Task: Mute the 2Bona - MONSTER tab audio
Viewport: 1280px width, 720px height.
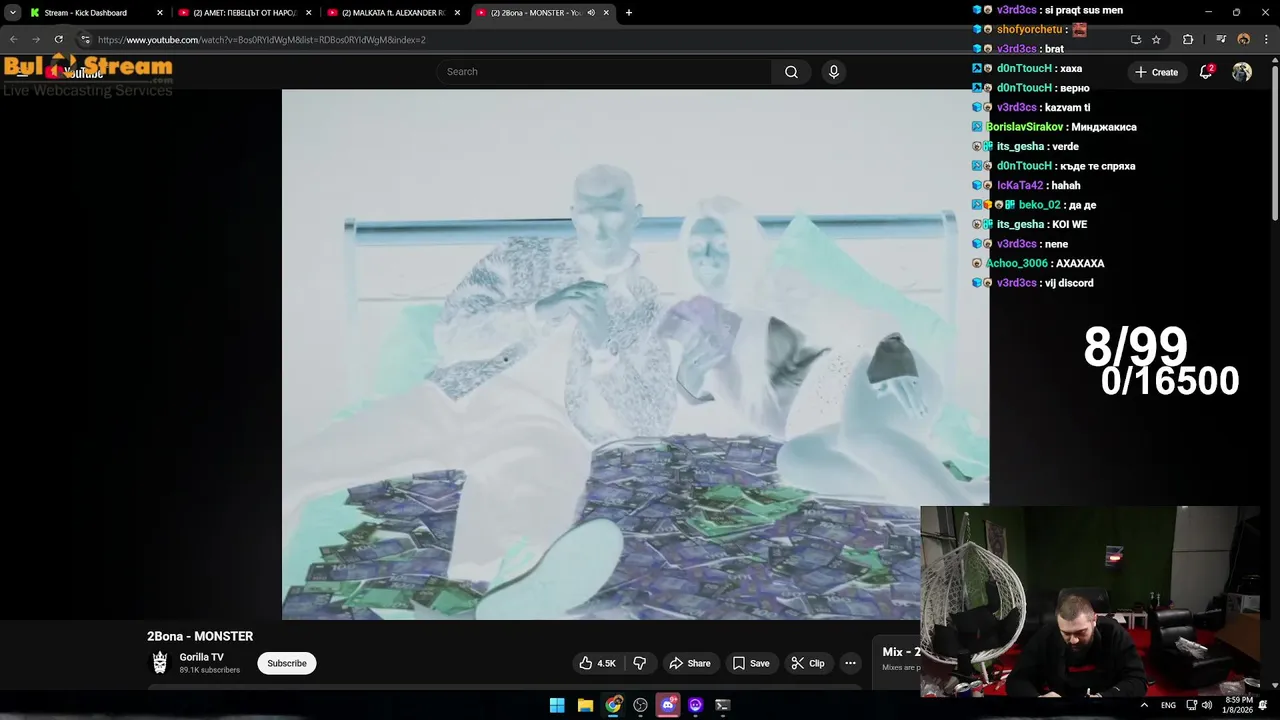Action: point(591,13)
